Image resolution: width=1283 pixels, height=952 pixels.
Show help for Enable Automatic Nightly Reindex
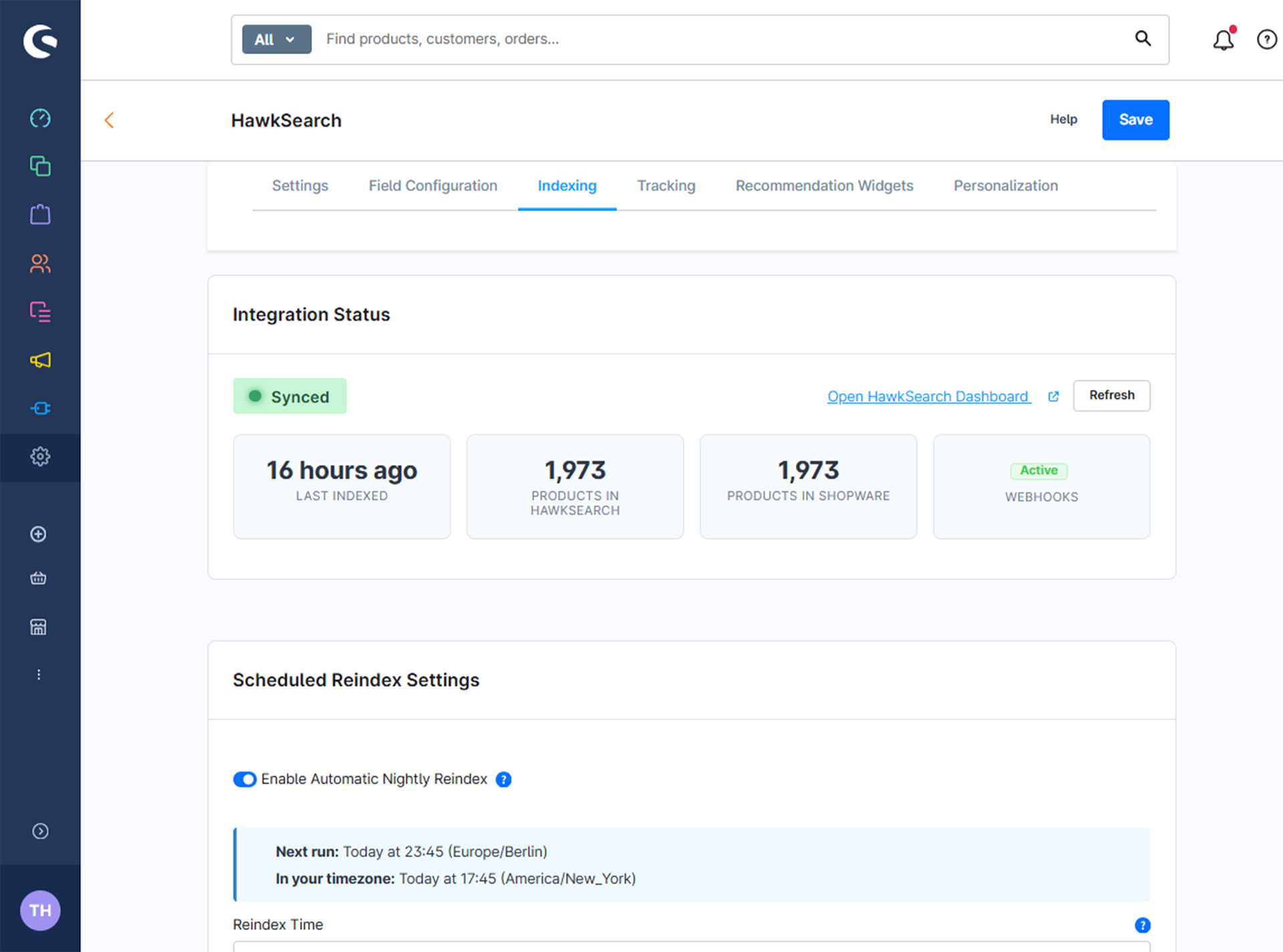(504, 780)
